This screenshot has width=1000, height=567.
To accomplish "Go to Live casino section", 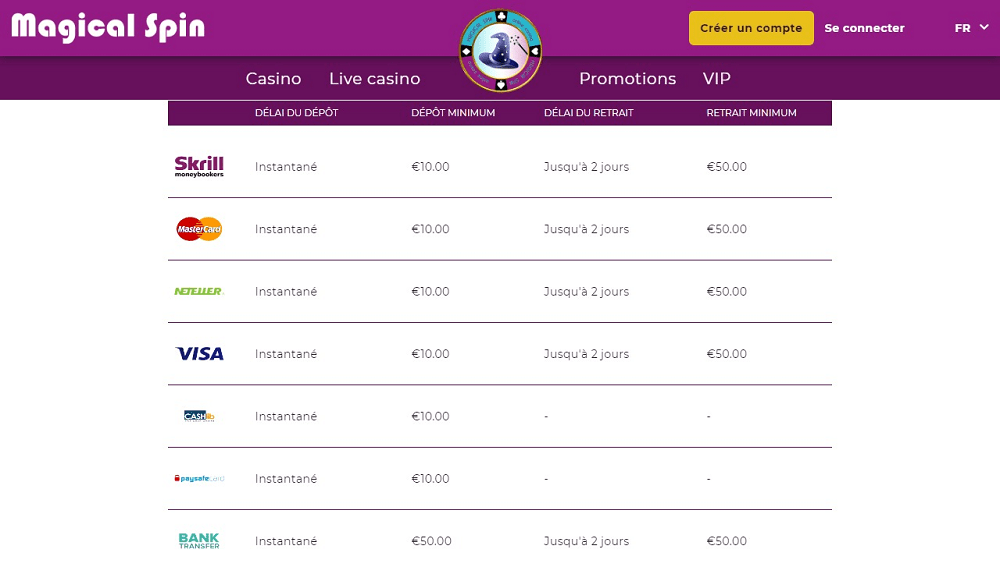I will click(x=374, y=78).
